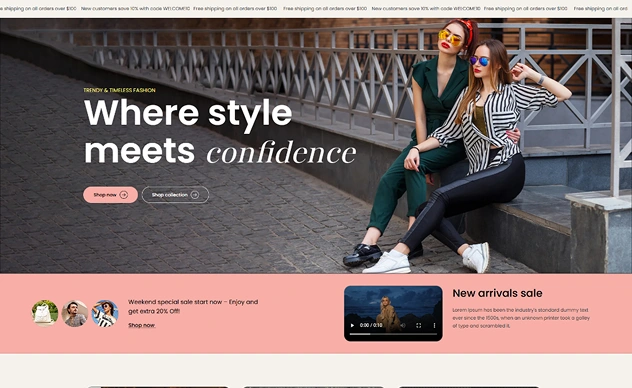Select the white backpack circular thumbnail
The height and width of the screenshot is (388, 632).
[x=45, y=313]
